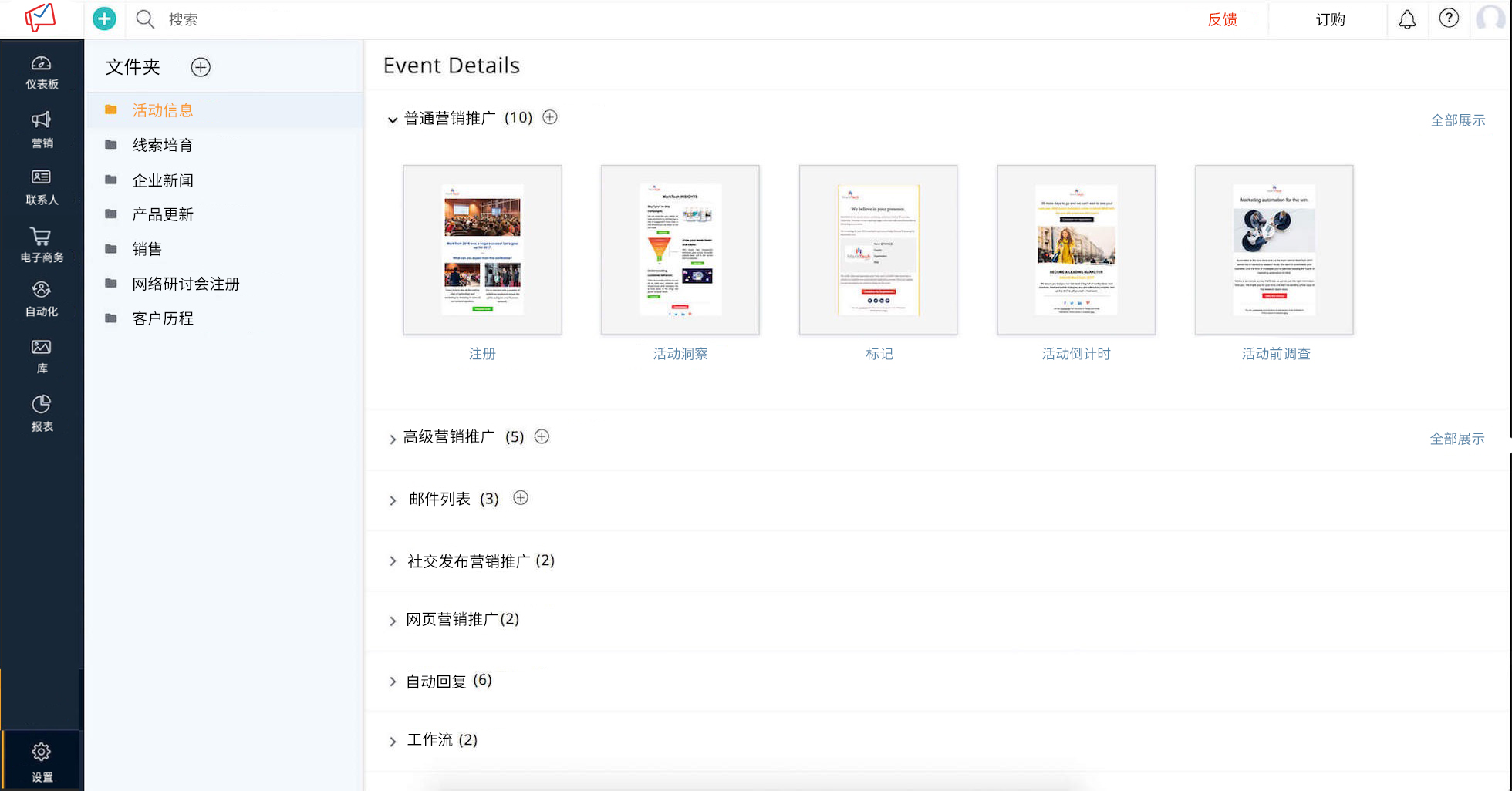The image size is (1512, 791).
Task: Add a new folder beside 文件夹
Action: click(x=201, y=67)
